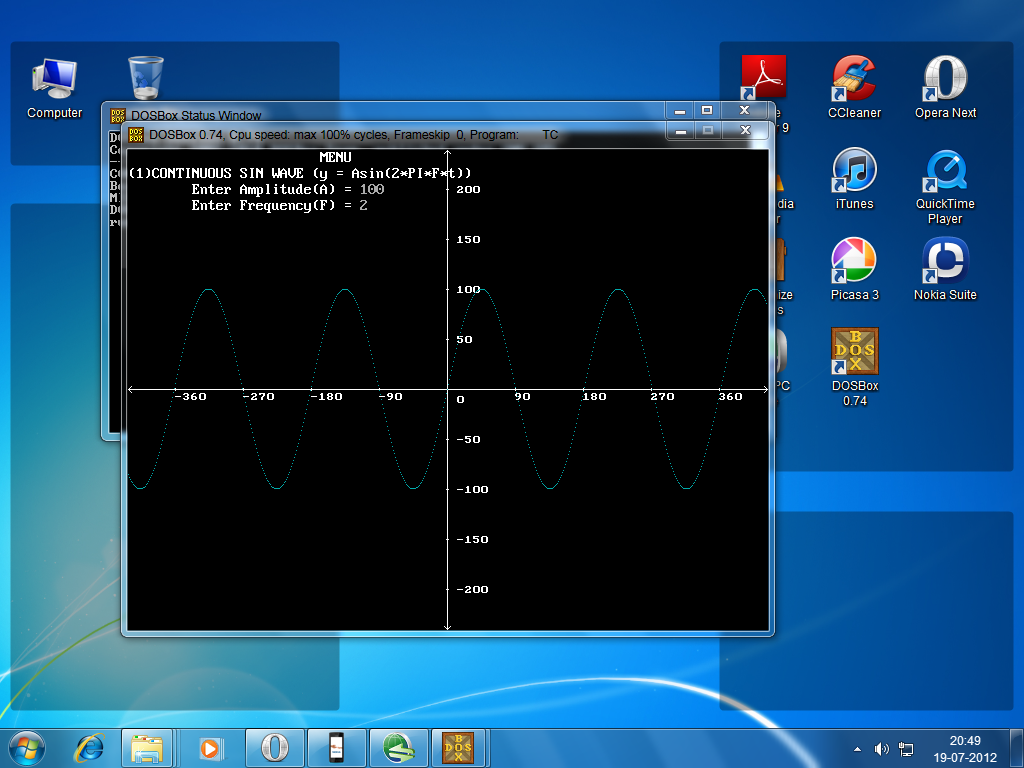
Task: Mute the speaker in the system tray
Action: (882, 747)
